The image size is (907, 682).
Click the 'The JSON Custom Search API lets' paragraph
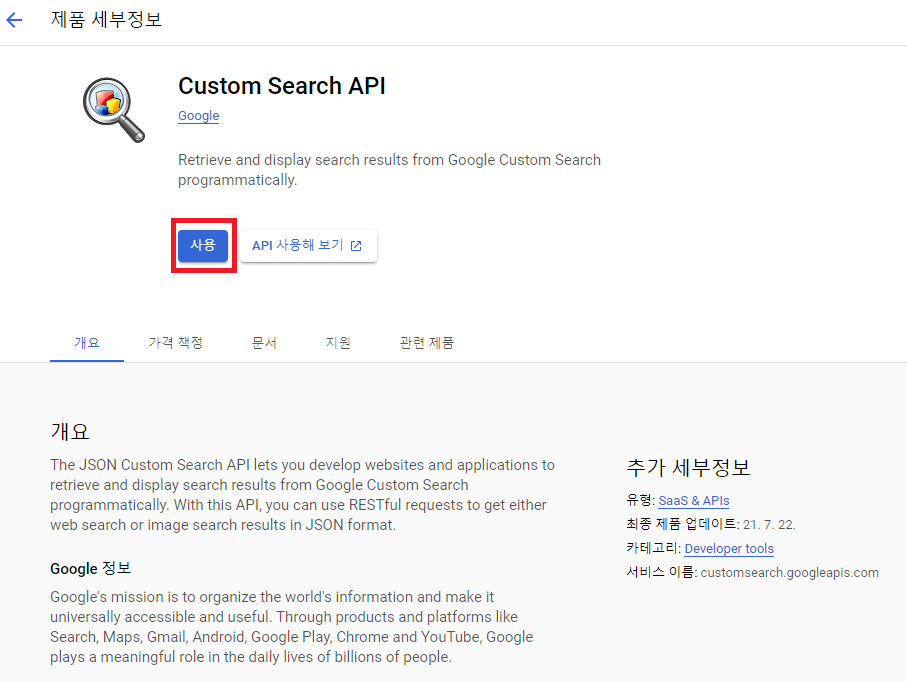click(x=303, y=495)
